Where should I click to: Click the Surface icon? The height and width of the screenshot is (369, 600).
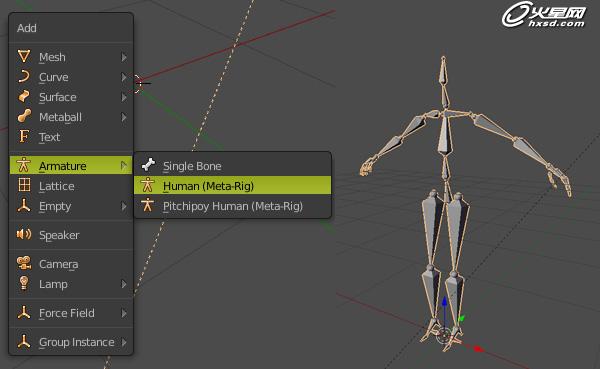pos(24,96)
